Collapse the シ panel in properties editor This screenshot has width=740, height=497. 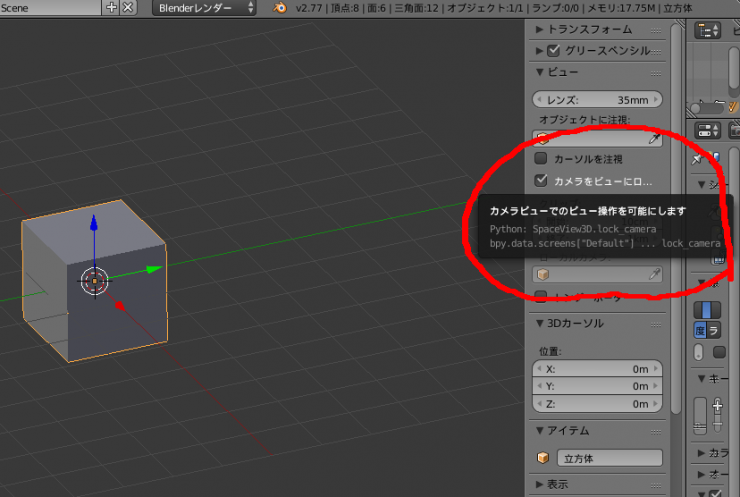tap(702, 184)
